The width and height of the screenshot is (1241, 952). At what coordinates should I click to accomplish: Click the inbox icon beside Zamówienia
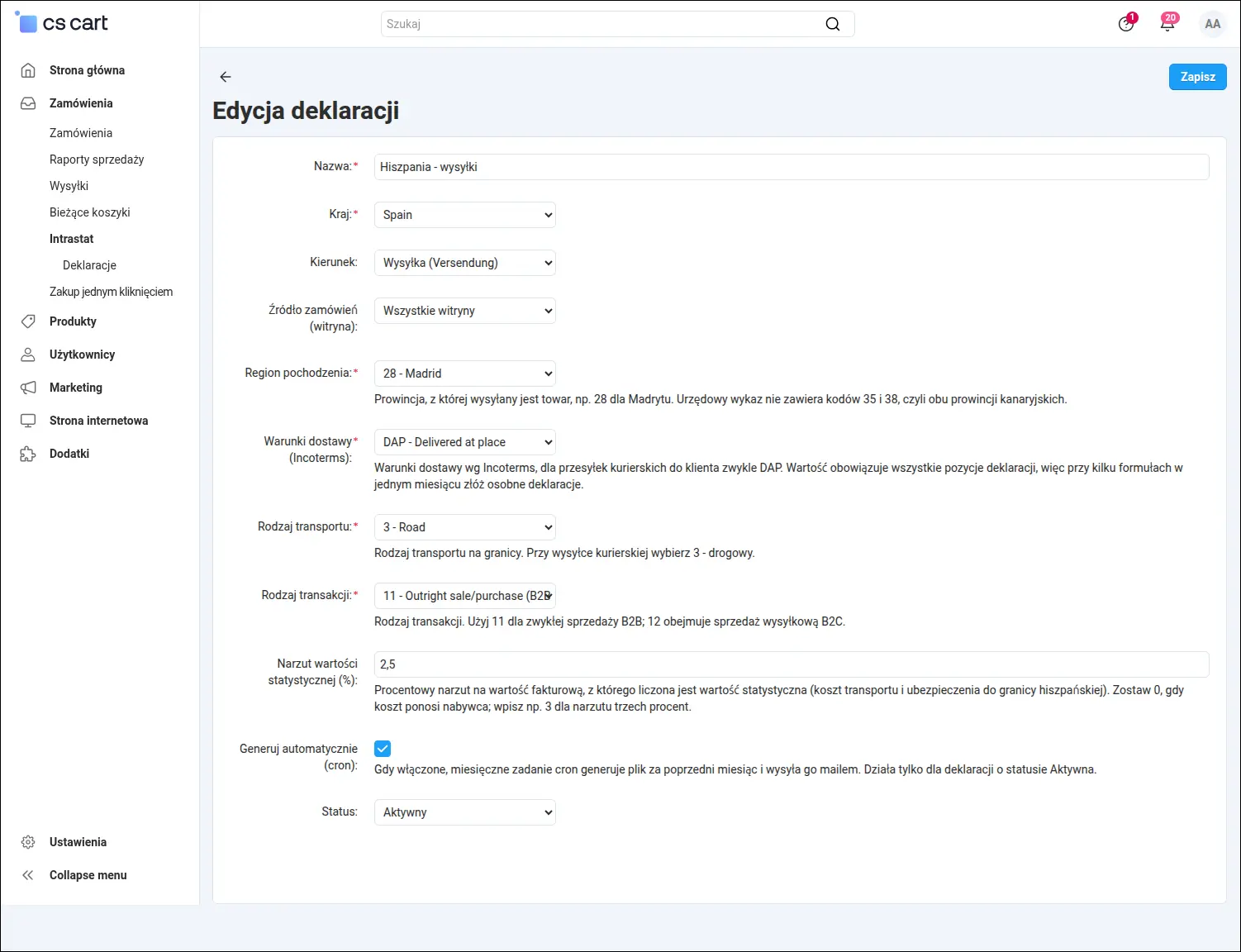(28, 103)
